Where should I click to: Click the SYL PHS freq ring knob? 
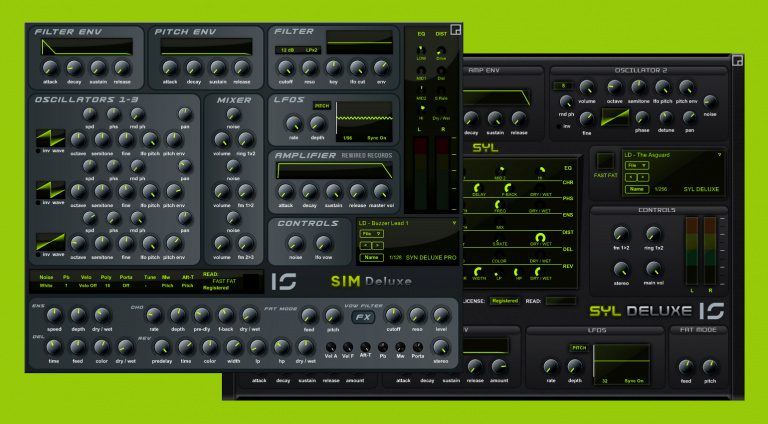(498, 204)
